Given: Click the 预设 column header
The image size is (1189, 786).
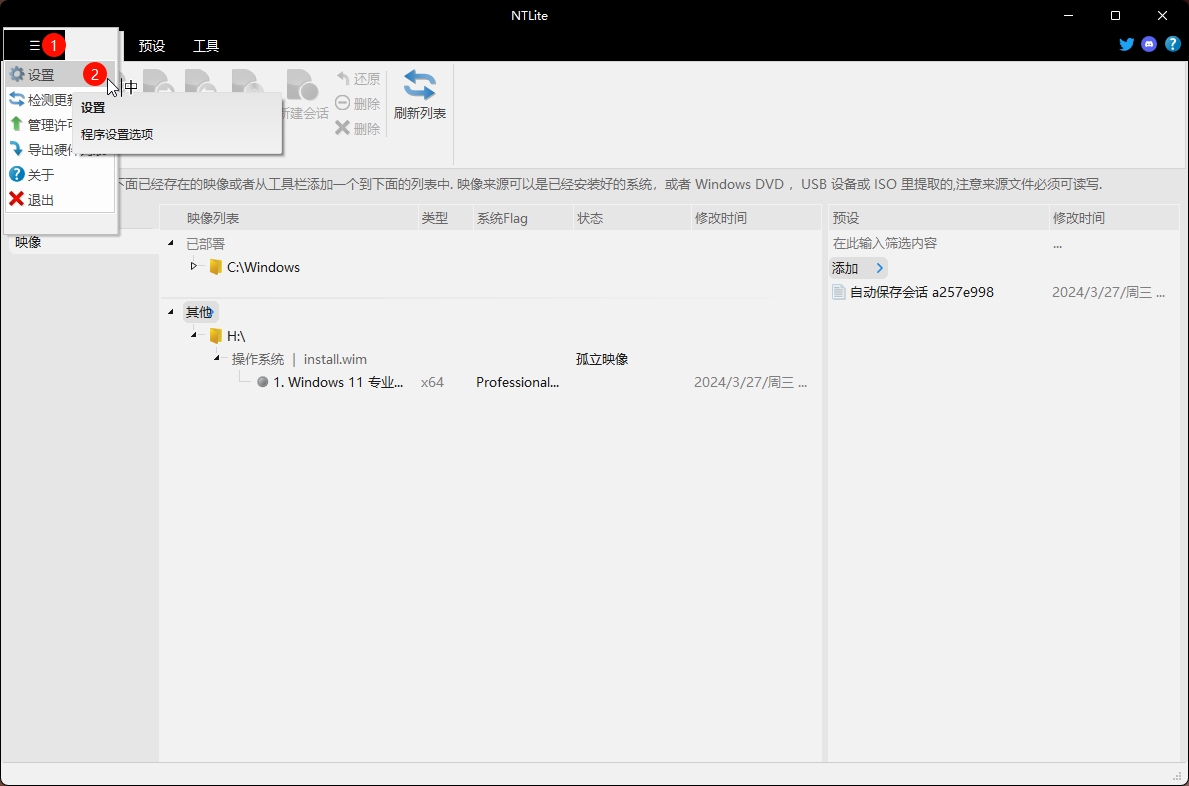Looking at the screenshot, I should [939, 218].
